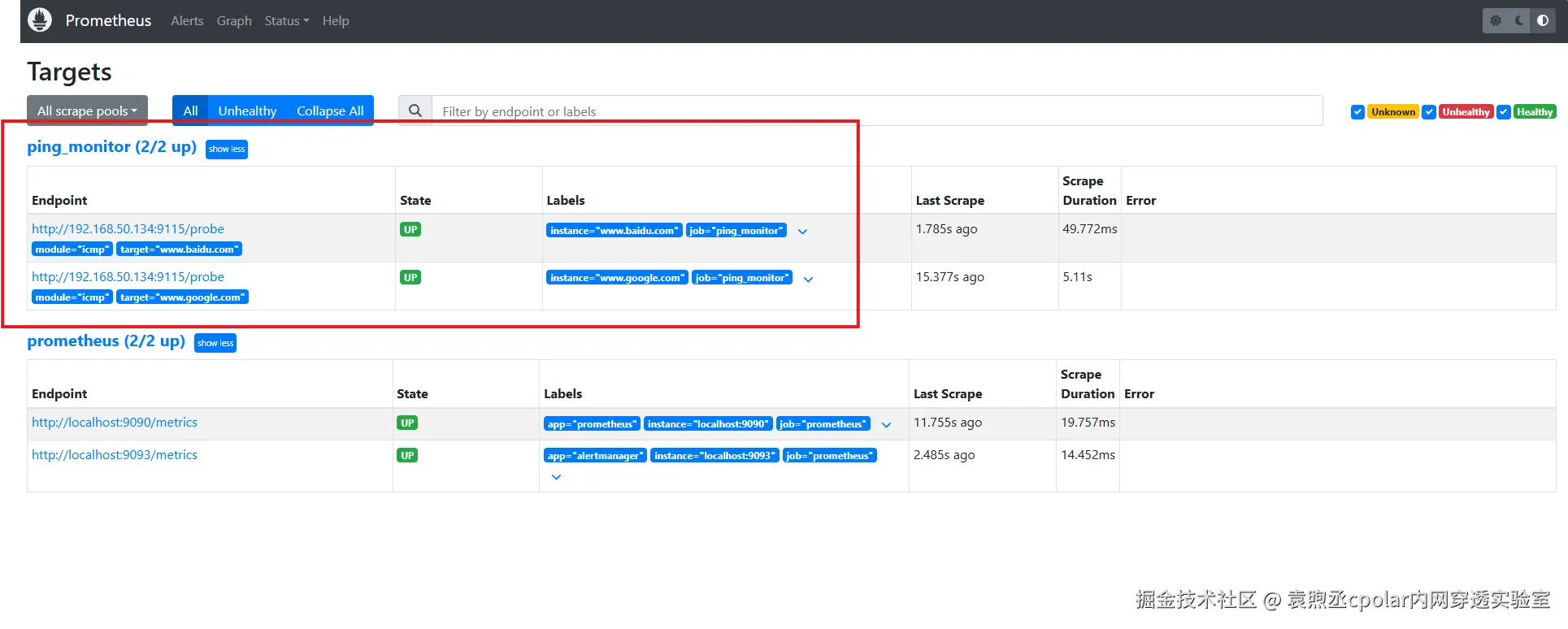1568x629 pixels.
Task: Focus the Filter by endpoint or labels field
Action: (877, 111)
